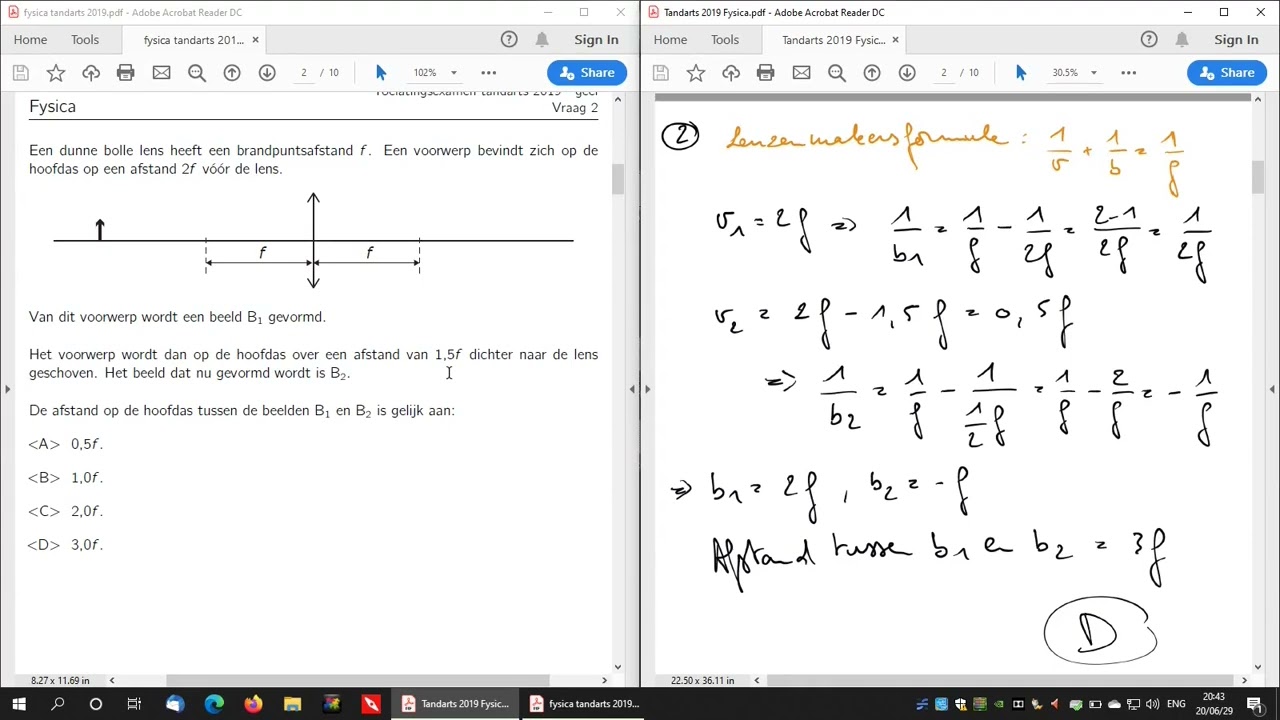Select Tandarts 2019 Fysic... document tab
1280x720 pixels.
[x=833, y=40]
